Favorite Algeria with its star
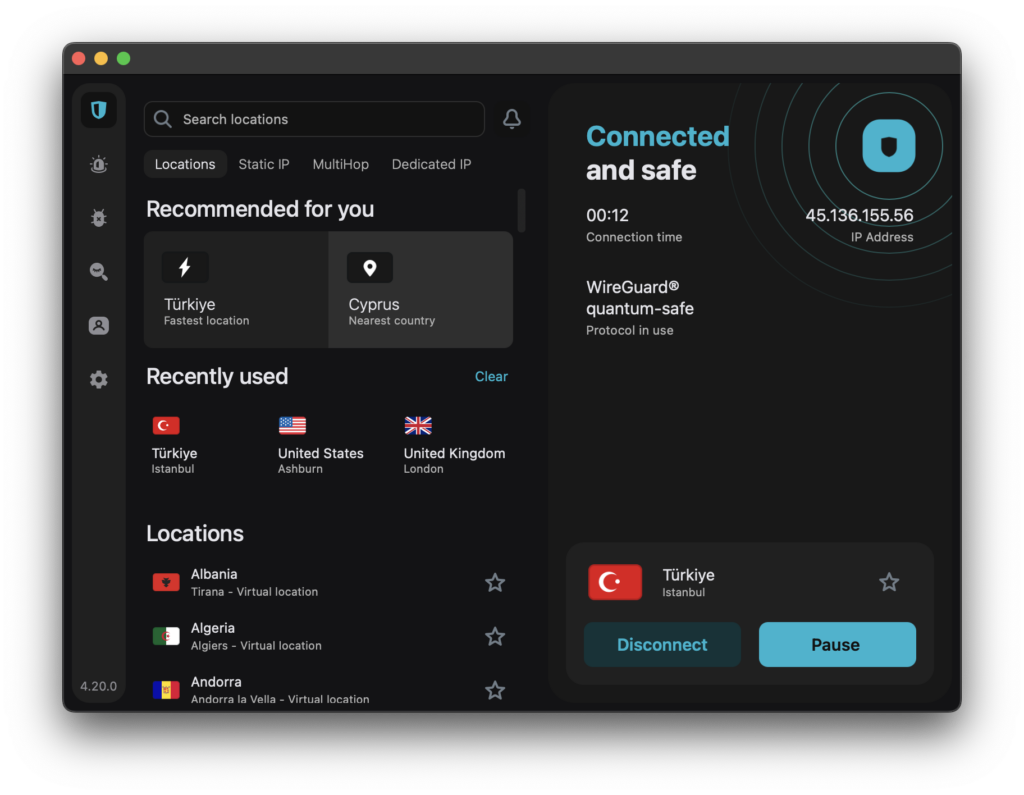This screenshot has width=1024, height=795. 495,636
